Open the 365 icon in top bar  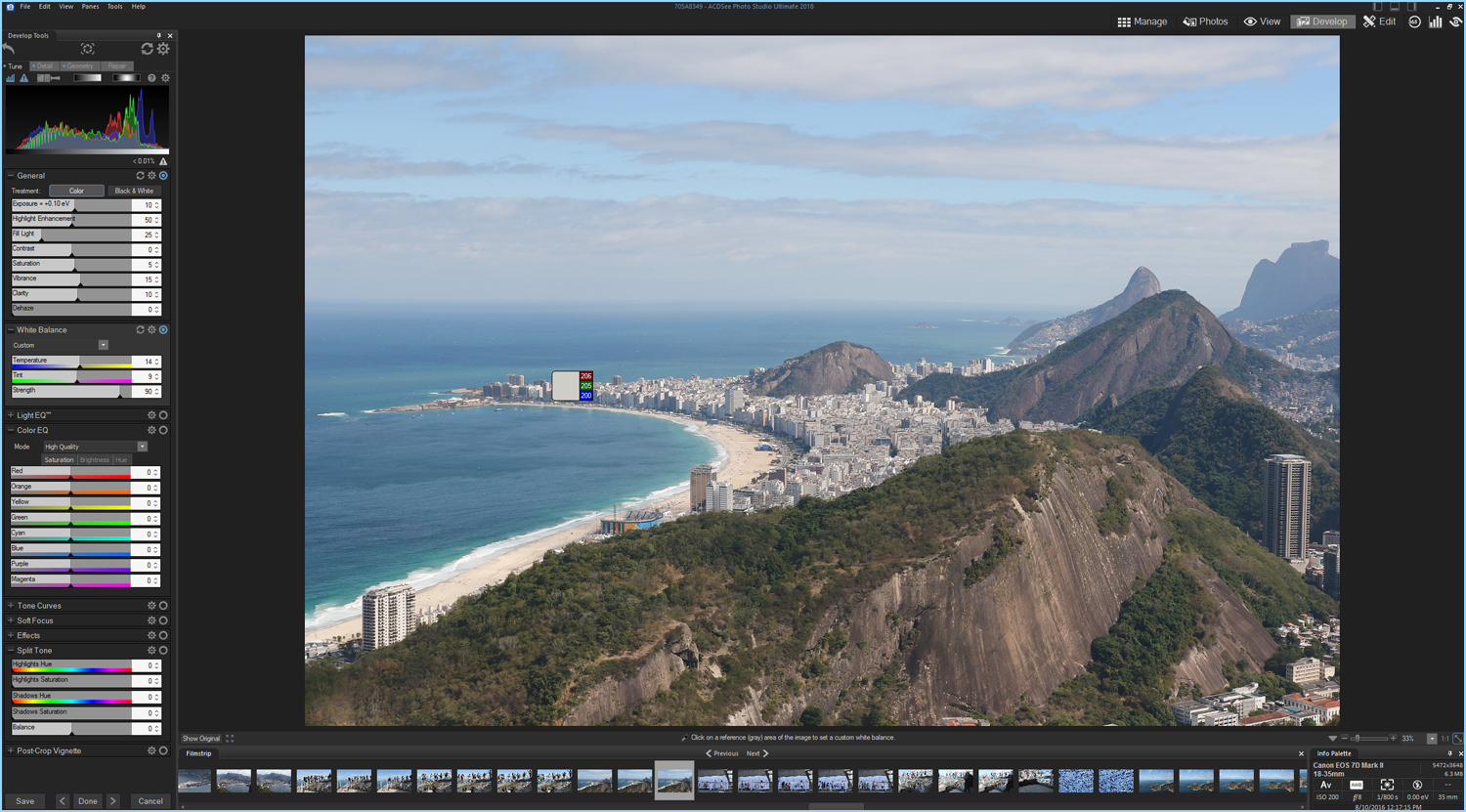point(1414,21)
